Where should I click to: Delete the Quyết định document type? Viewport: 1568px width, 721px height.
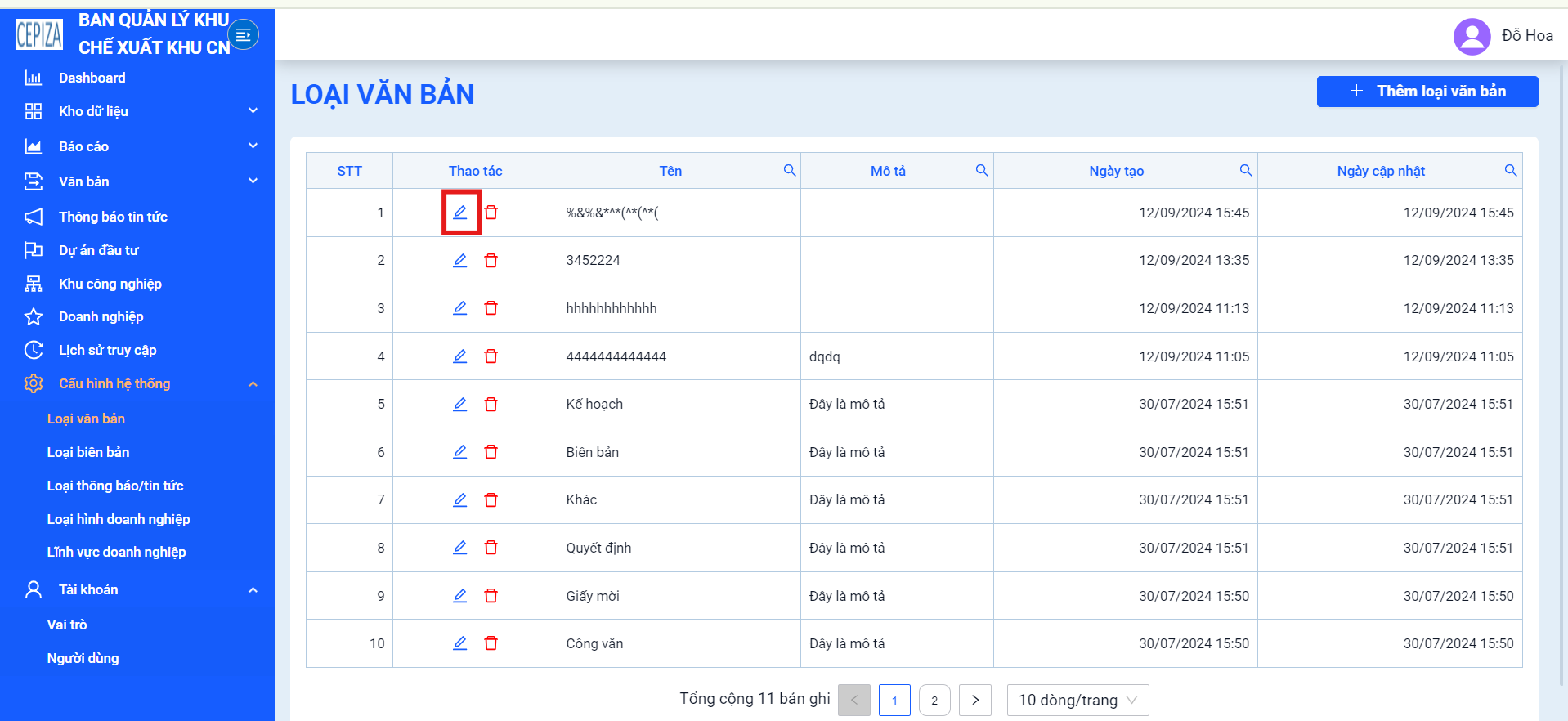491,548
